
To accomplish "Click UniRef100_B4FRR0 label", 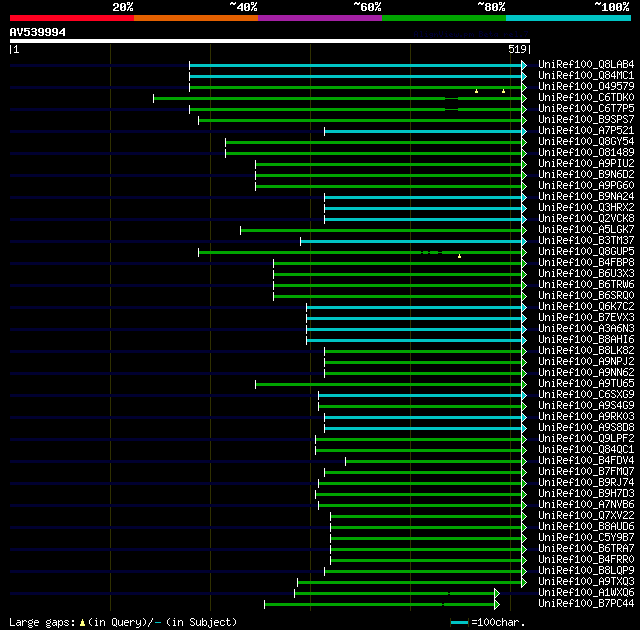I will point(586,560).
